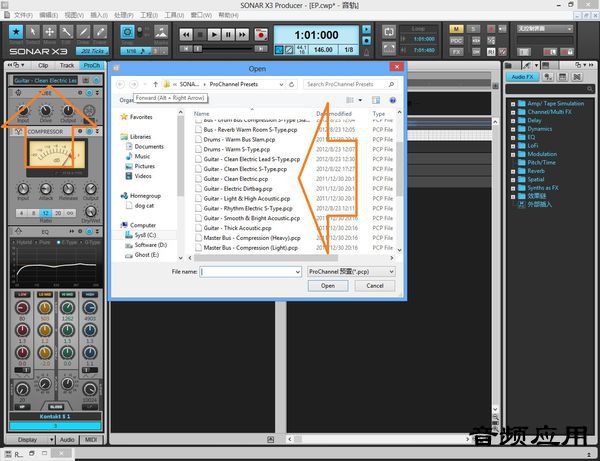This screenshot has width=600, height=461.
Task: Select the Audio FX browser tab
Action: (x=522, y=77)
